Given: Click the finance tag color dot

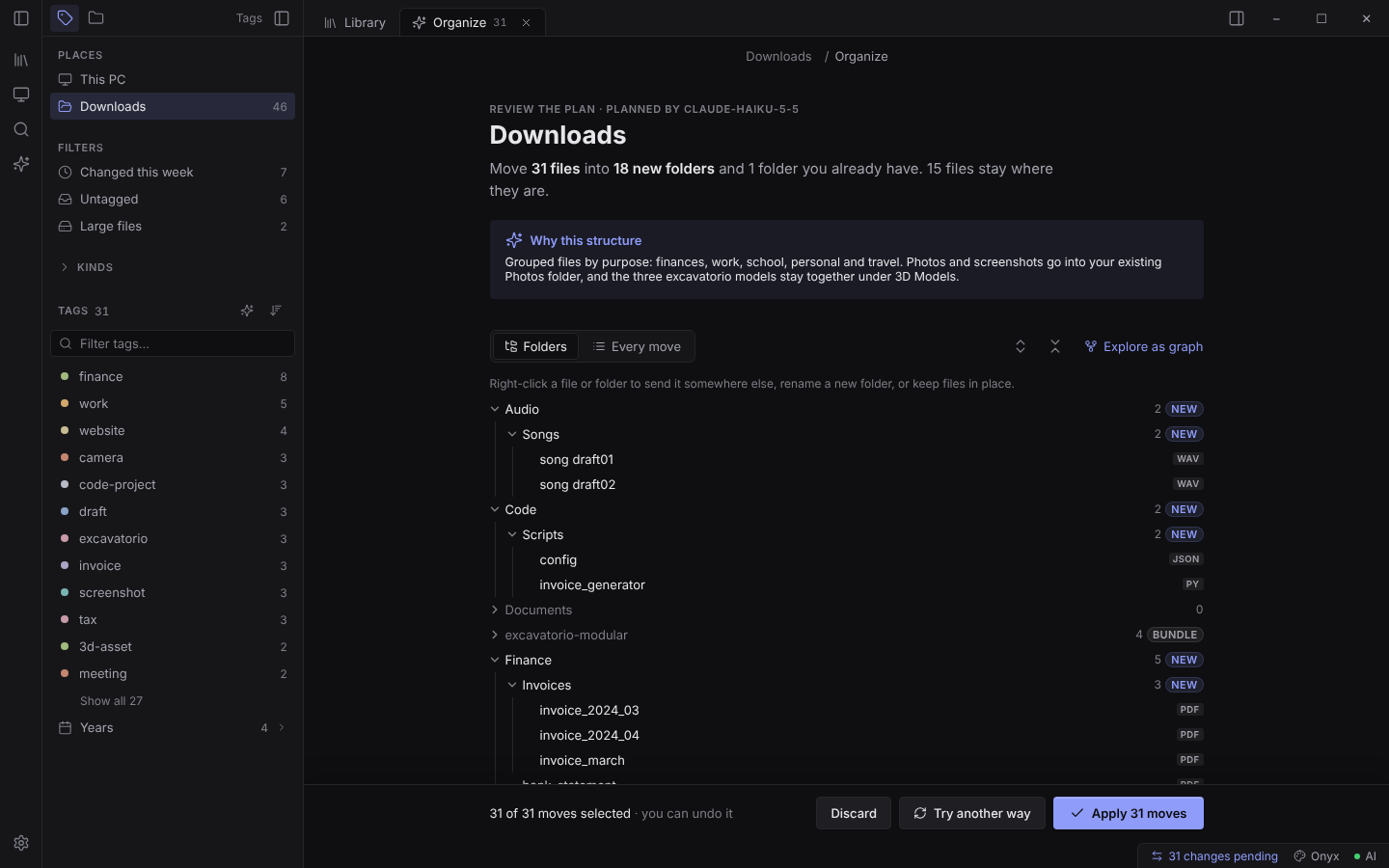Looking at the screenshot, I should click(65, 376).
